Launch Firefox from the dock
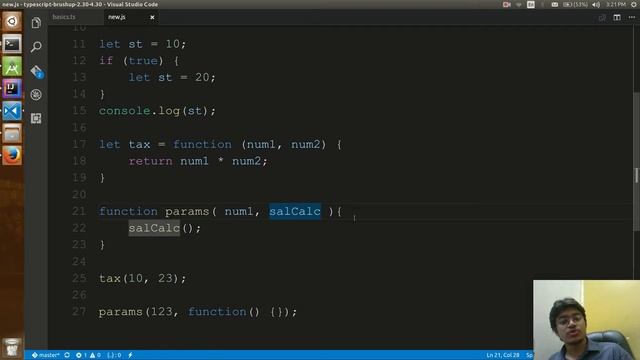640x360 pixels. tap(12, 156)
